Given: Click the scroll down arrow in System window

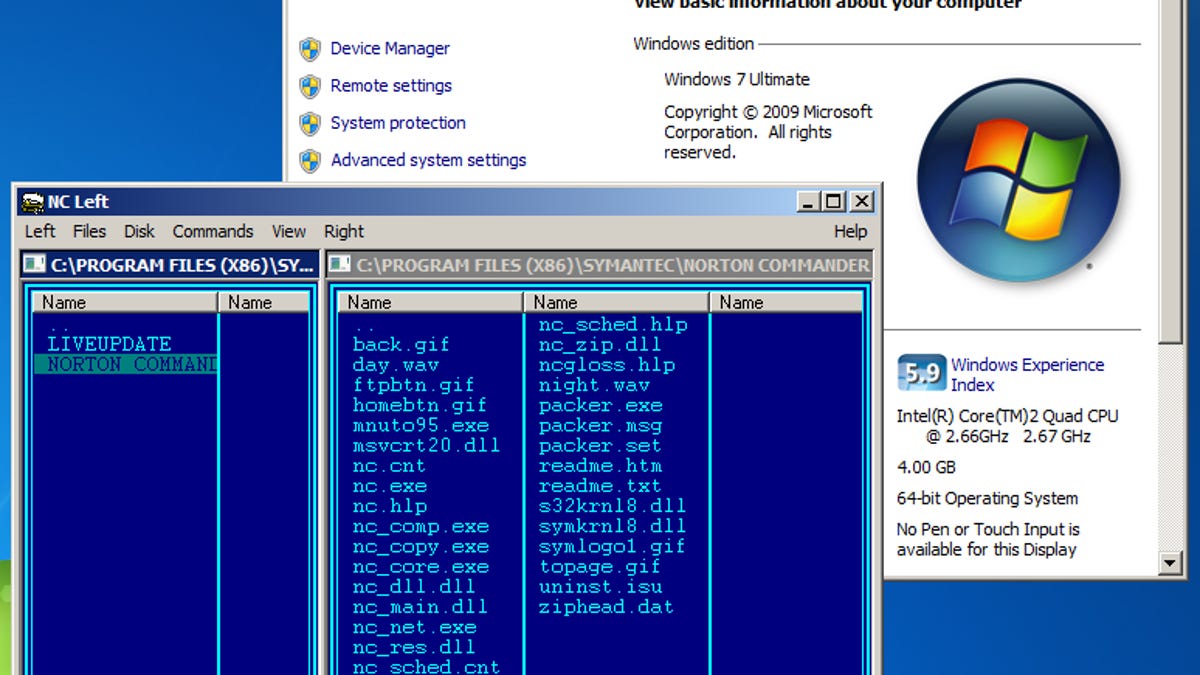Looking at the screenshot, I should 1170,563.
